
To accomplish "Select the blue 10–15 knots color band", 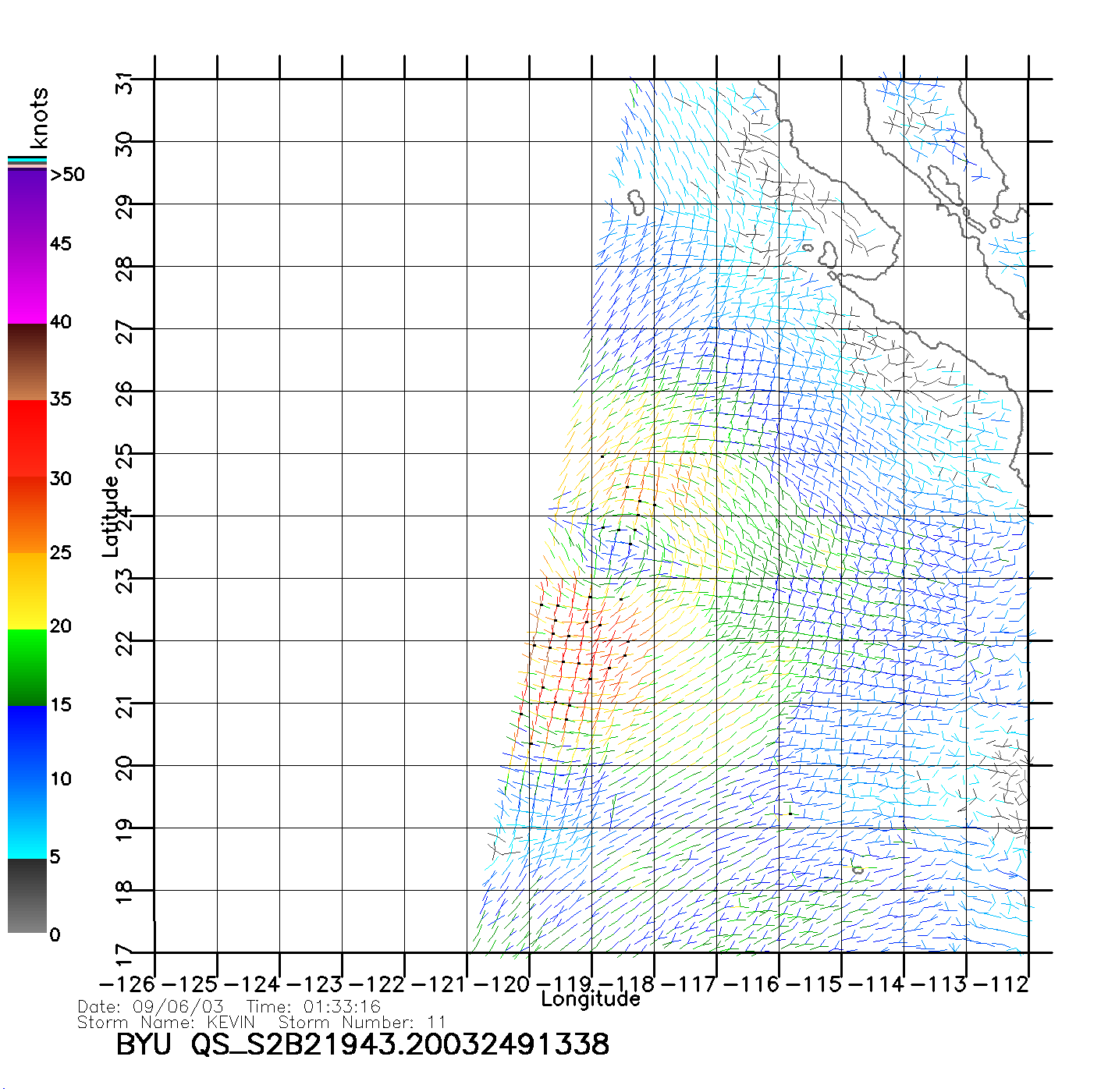I will [27, 743].
